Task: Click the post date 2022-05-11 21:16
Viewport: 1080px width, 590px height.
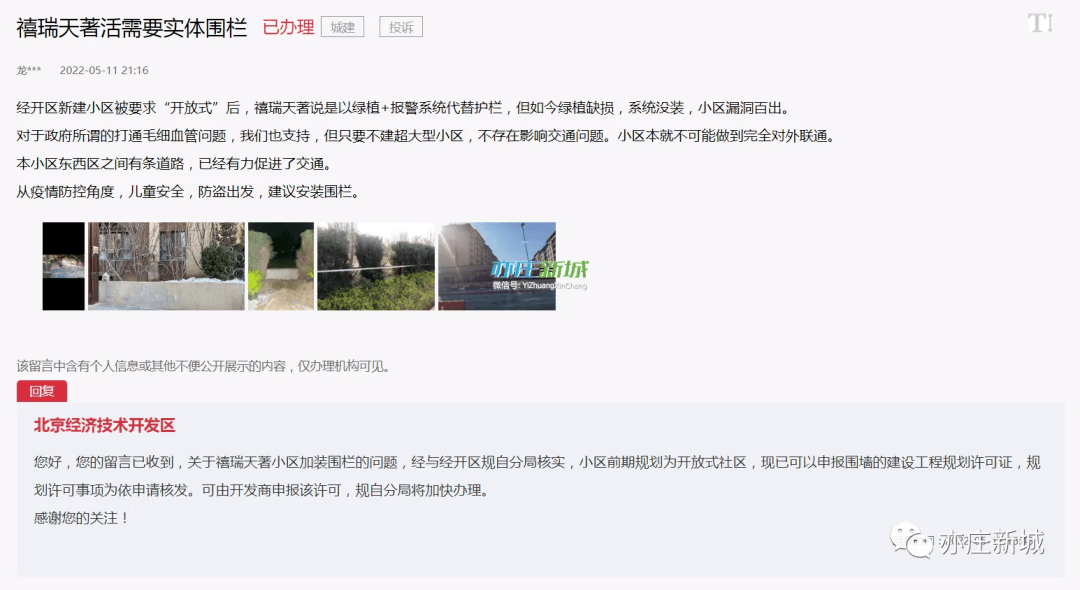Action: tap(104, 70)
